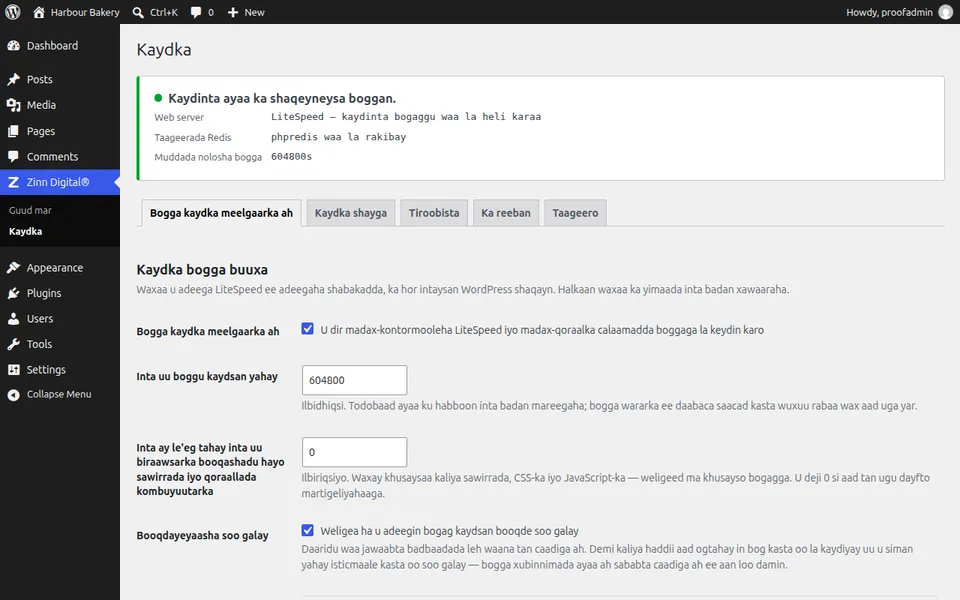Click the Kaydinta ayaa ka shaqeyneysa boggan notice
This screenshot has height=600, width=960.
[282, 99]
